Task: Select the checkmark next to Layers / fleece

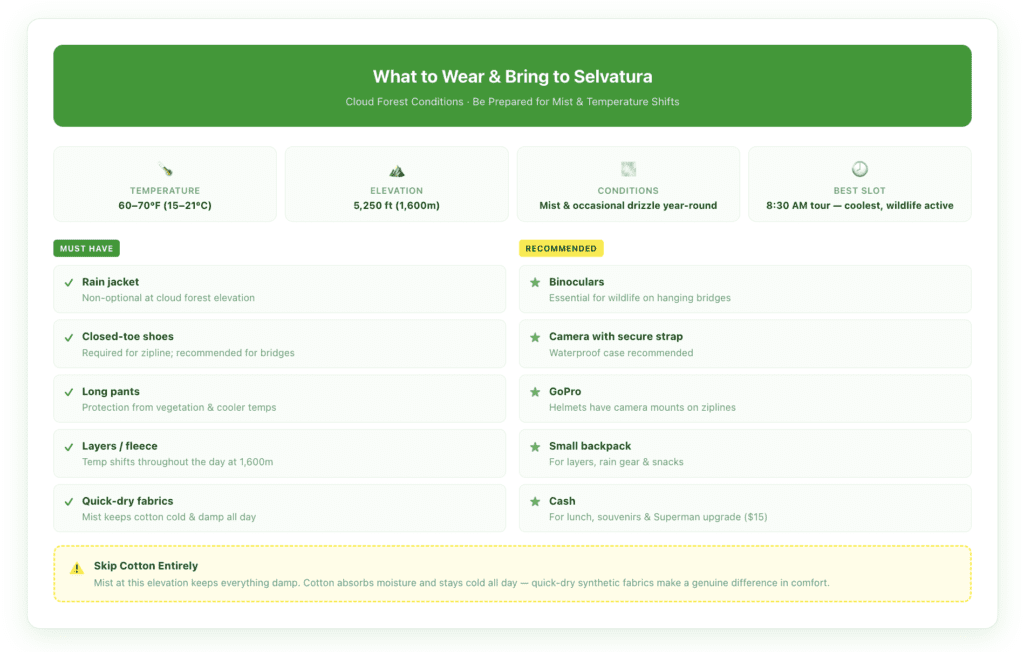Action: coord(69,447)
